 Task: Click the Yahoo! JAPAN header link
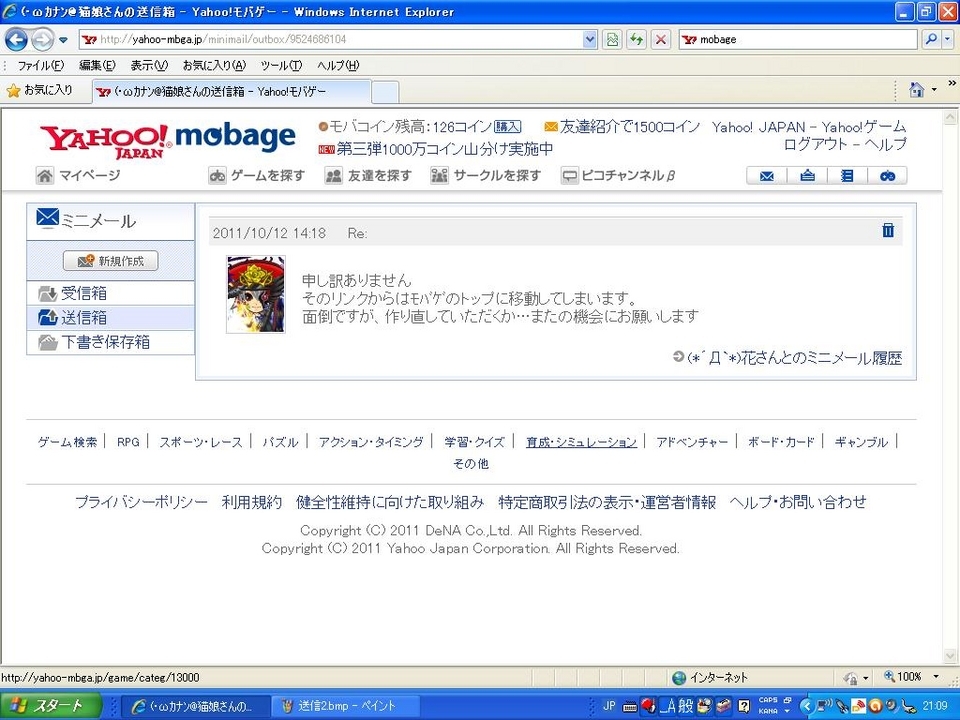[758, 127]
